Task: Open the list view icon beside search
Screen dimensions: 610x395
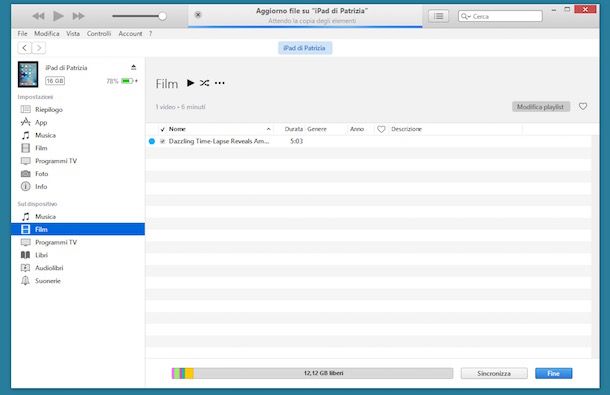Action: (x=438, y=16)
